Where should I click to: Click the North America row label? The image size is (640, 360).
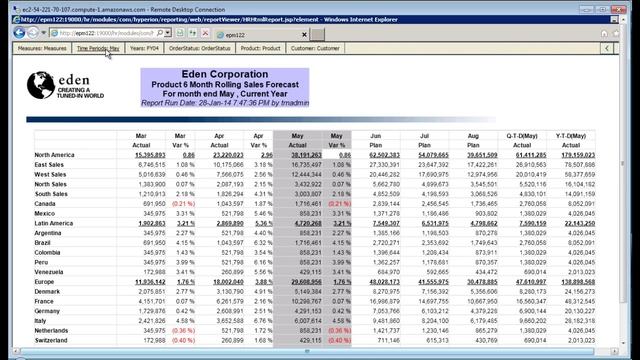(x=54, y=155)
